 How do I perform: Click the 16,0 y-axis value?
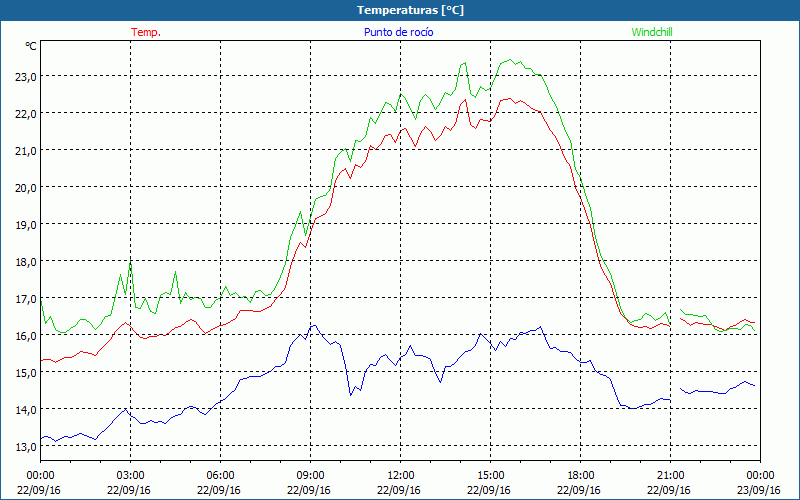pyautogui.click(x=26, y=335)
